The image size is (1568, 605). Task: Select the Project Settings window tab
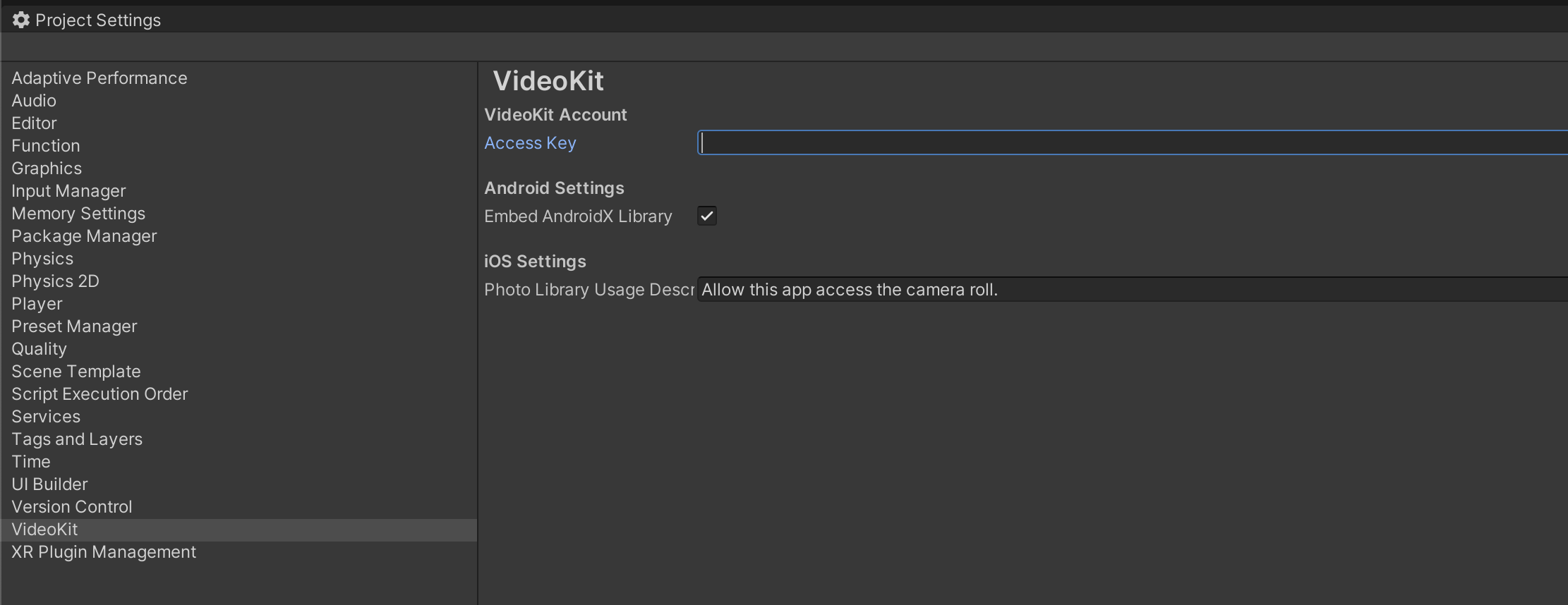pyautogui.click(x=88, y=20)
